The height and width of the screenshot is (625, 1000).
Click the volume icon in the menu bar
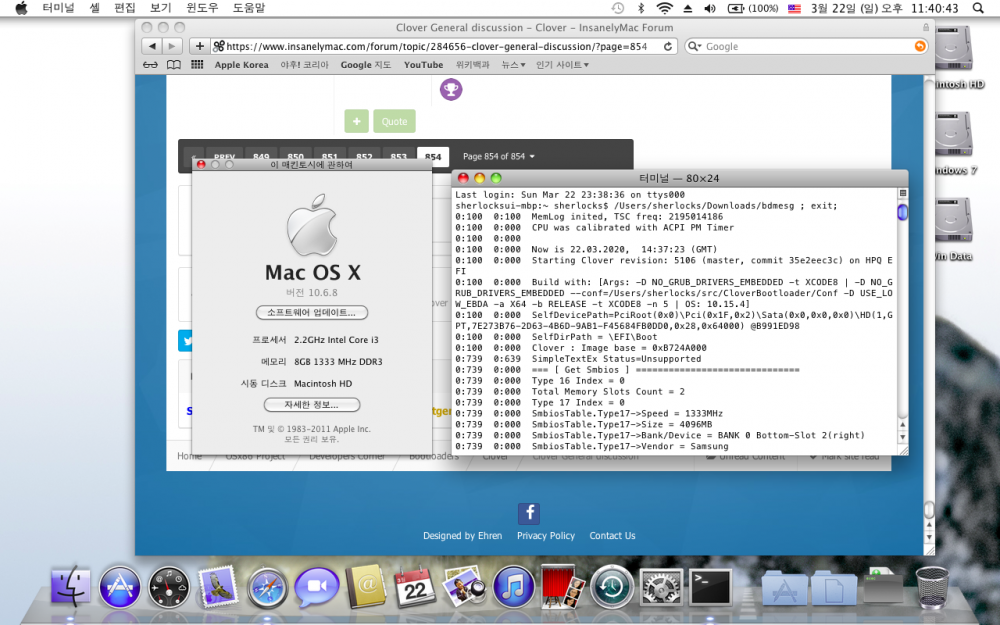click(x=710, y=8)
